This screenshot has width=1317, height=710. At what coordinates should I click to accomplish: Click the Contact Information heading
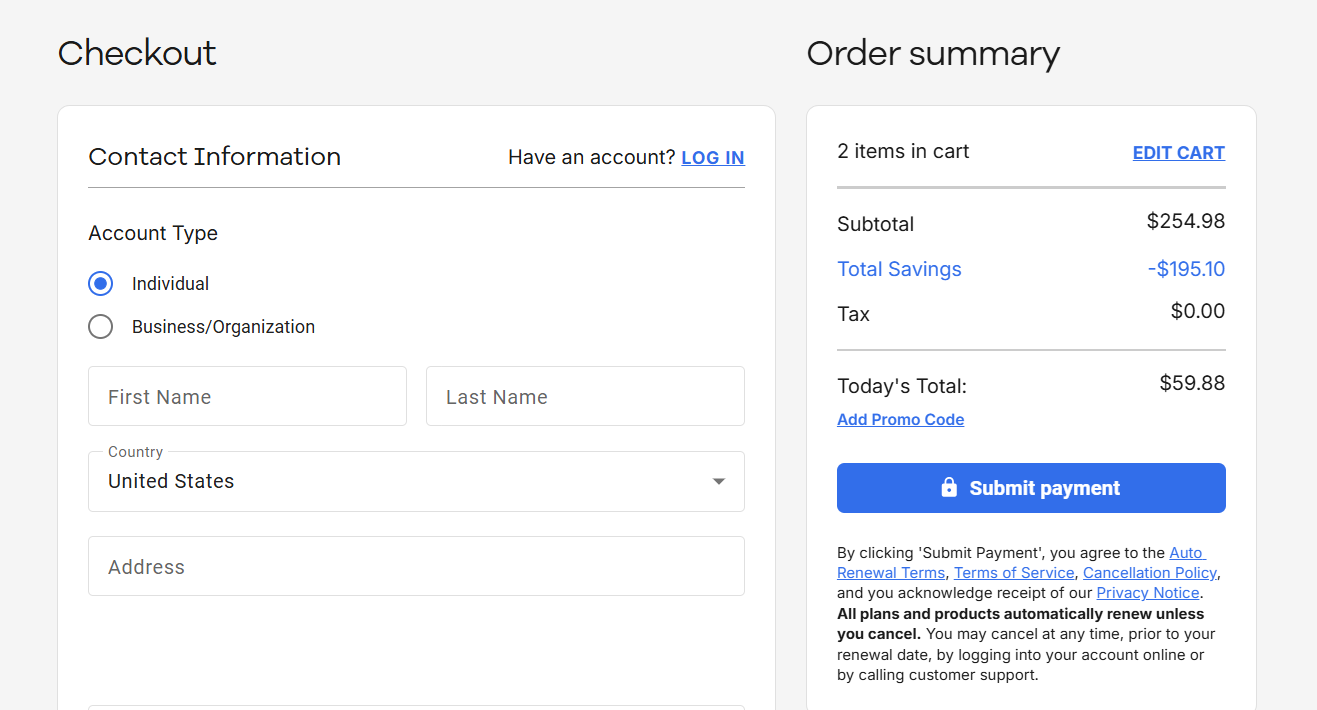tap(215, 157)
